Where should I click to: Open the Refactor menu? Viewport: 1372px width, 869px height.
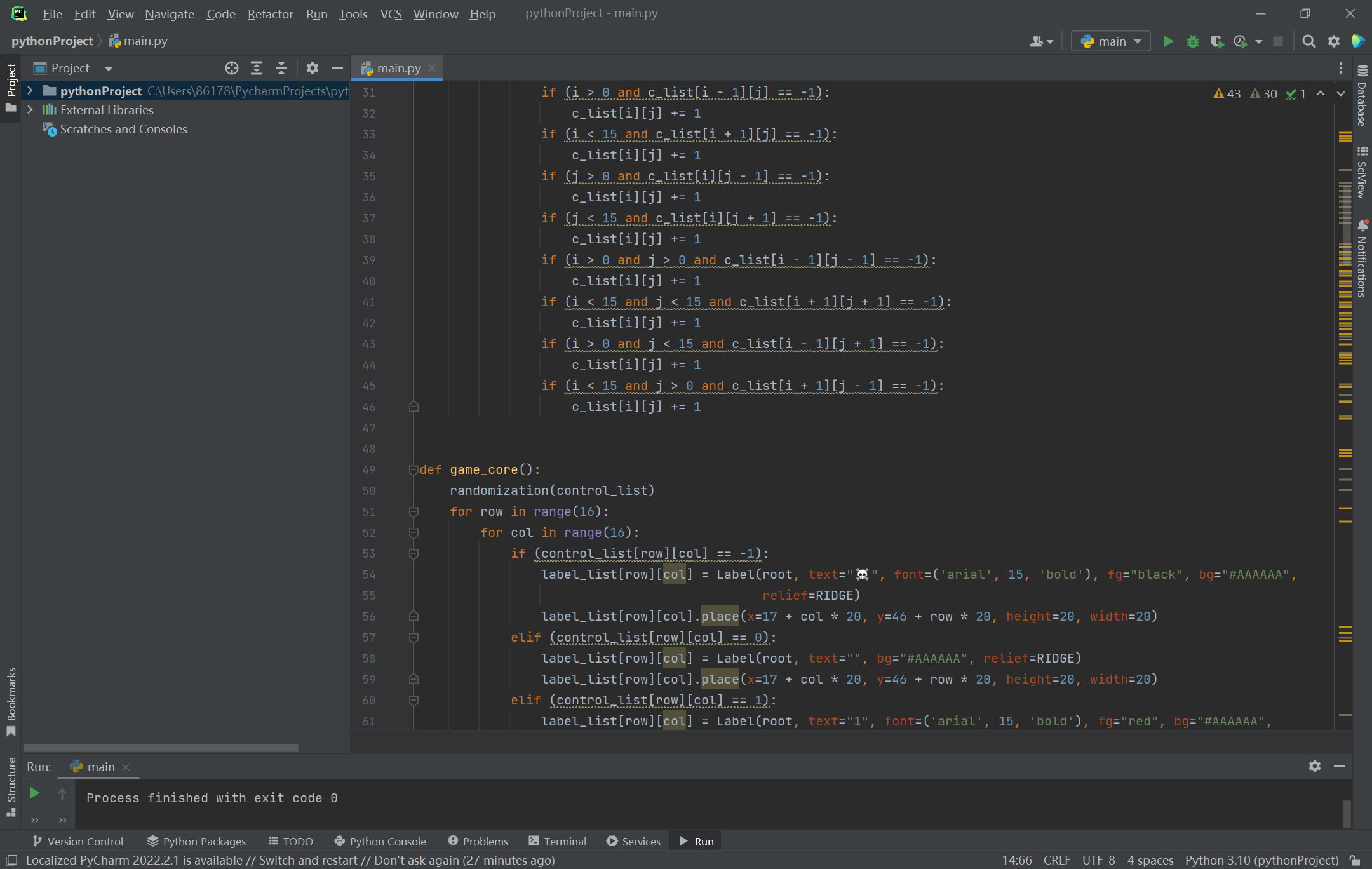point(270,13)
